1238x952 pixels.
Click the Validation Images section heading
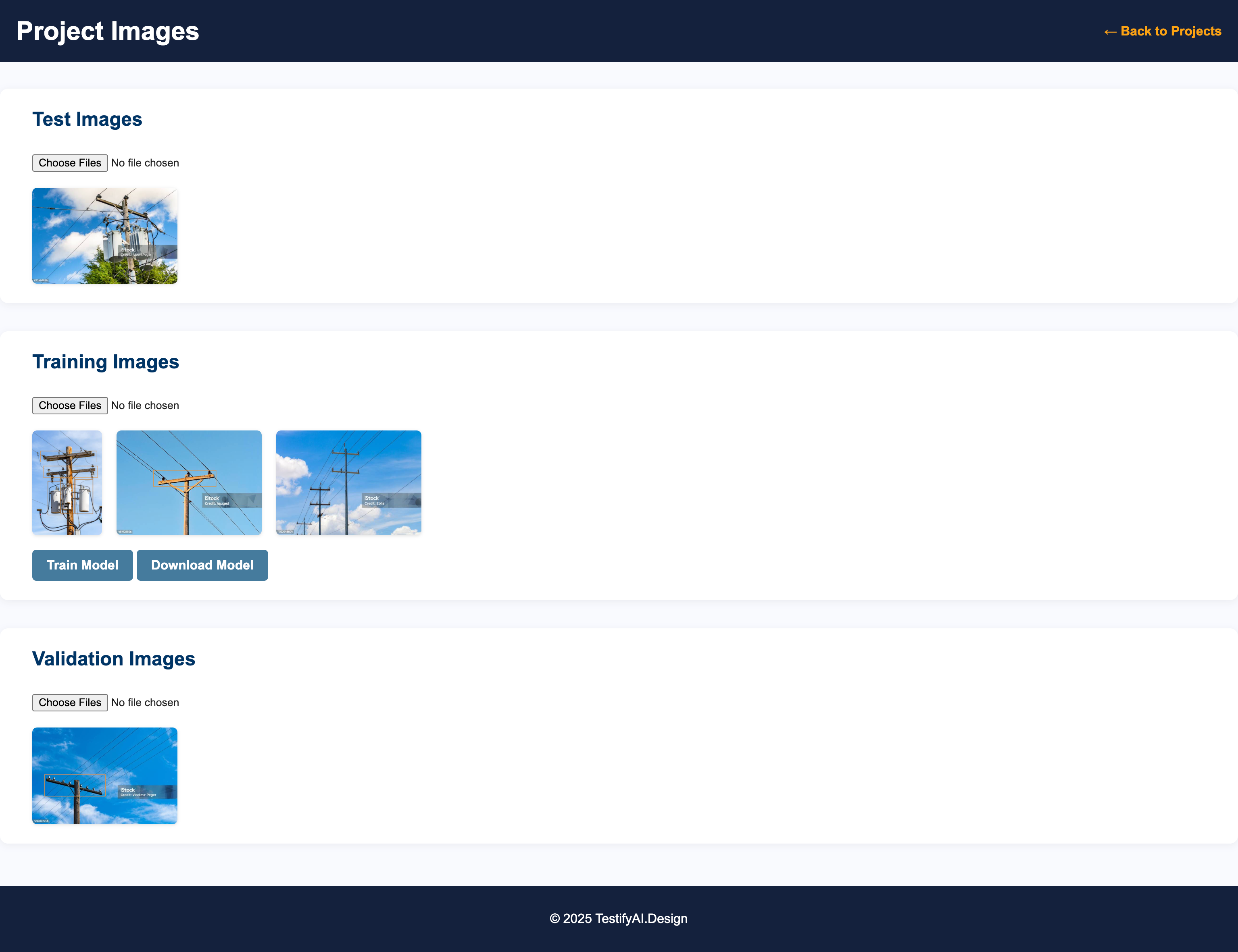(113, 659)
